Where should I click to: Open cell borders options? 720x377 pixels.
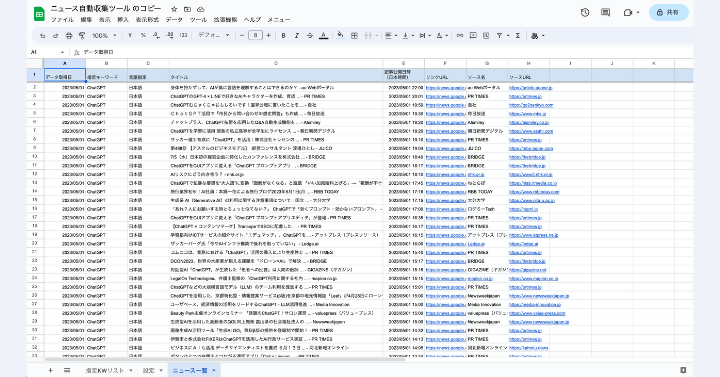click(354, 35)
